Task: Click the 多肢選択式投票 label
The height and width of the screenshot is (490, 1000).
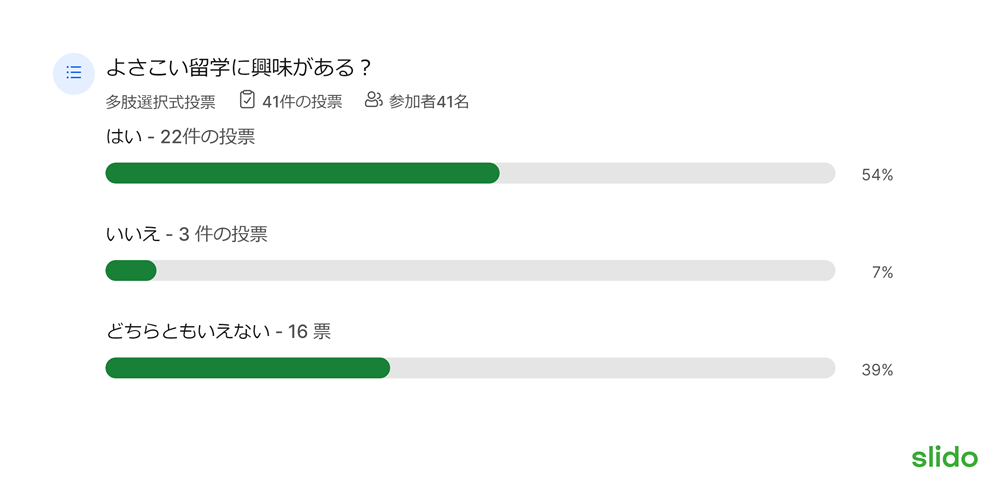Action: tap(160, 102)
